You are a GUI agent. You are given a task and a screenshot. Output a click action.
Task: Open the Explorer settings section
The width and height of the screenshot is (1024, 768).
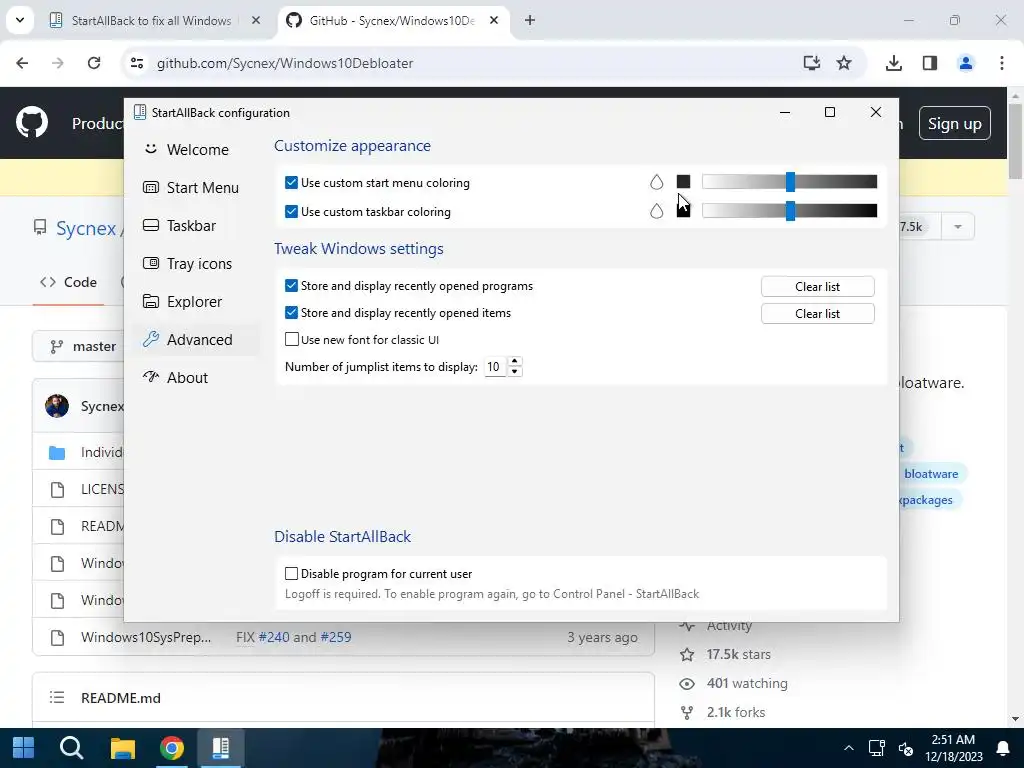[183, 301]
